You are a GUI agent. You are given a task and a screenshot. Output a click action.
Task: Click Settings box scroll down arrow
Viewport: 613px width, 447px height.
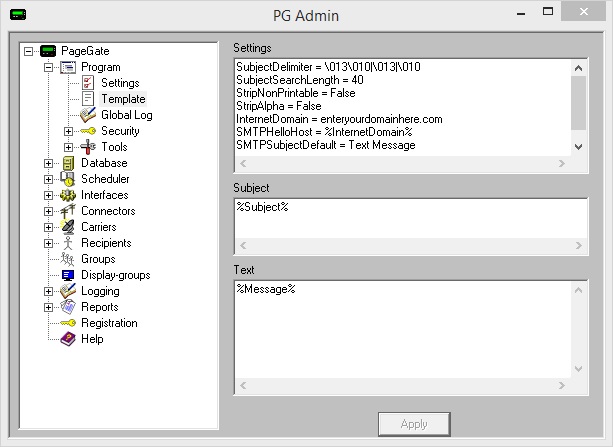point(579,147)
